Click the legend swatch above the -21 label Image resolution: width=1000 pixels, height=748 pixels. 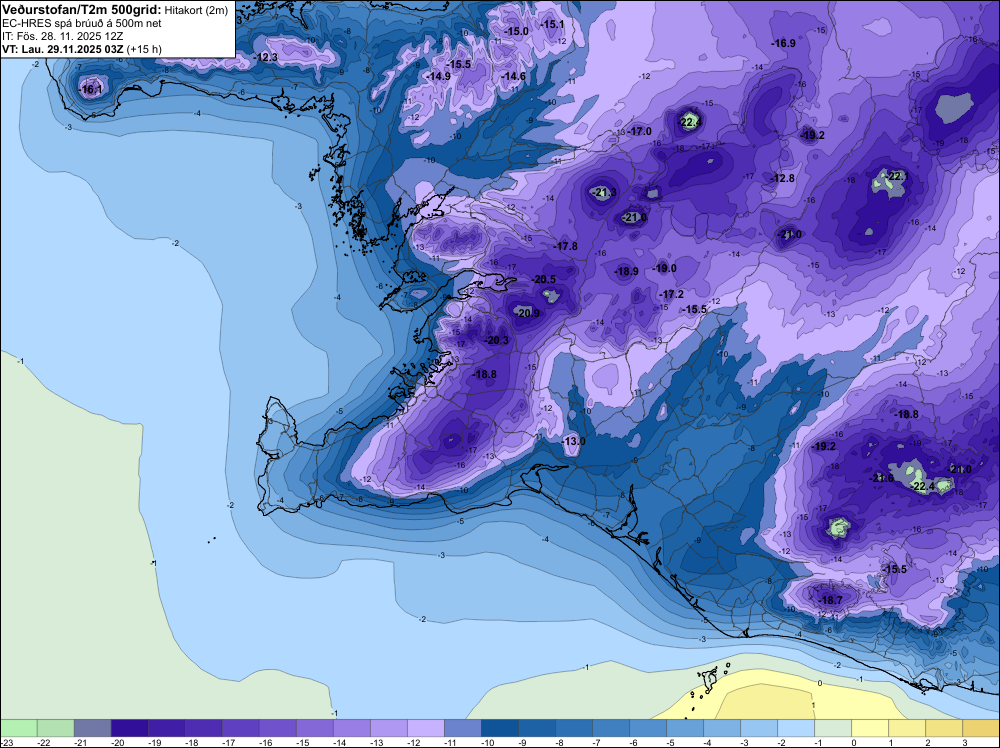click(92, 728)
